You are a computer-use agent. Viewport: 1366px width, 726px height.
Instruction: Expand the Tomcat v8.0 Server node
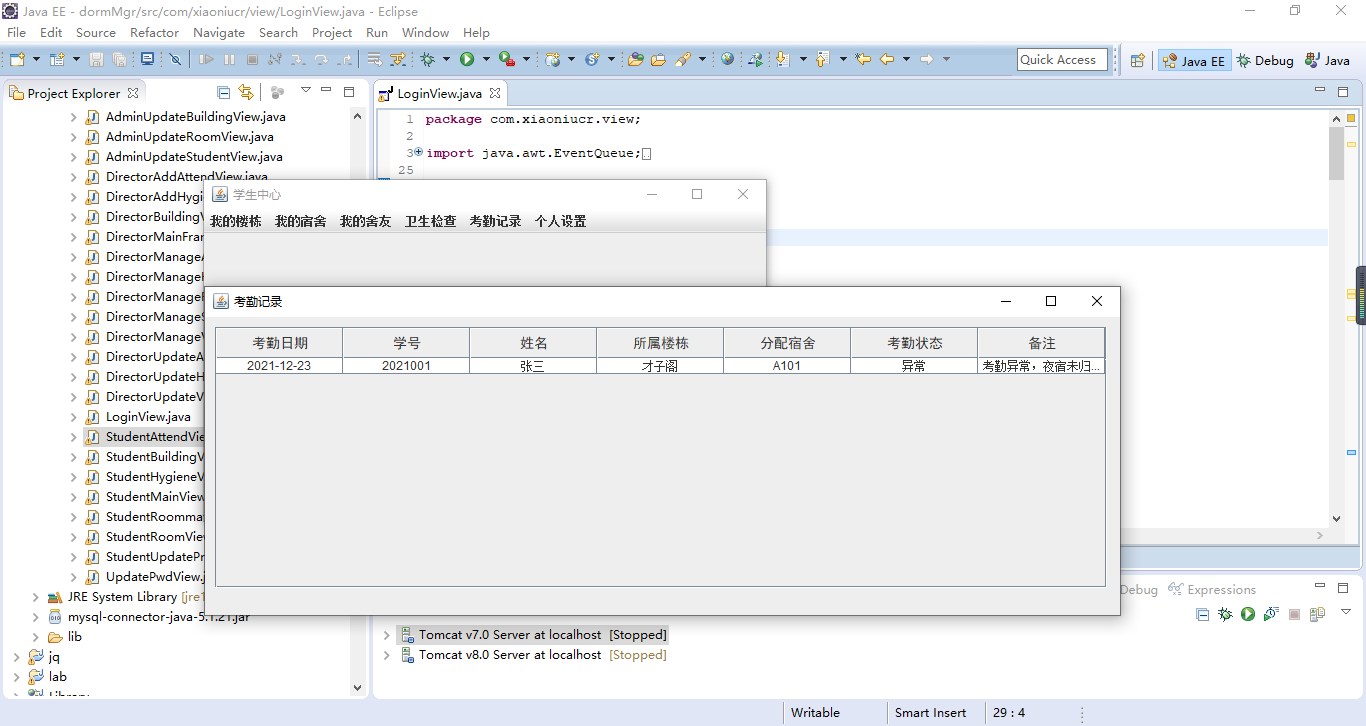coord(387,655)
